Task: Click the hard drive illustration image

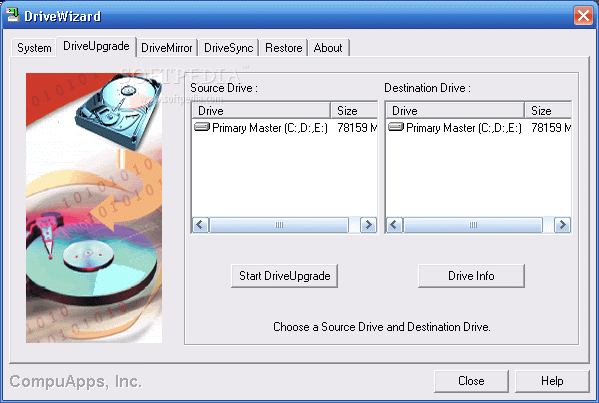Action: [94, 208]
